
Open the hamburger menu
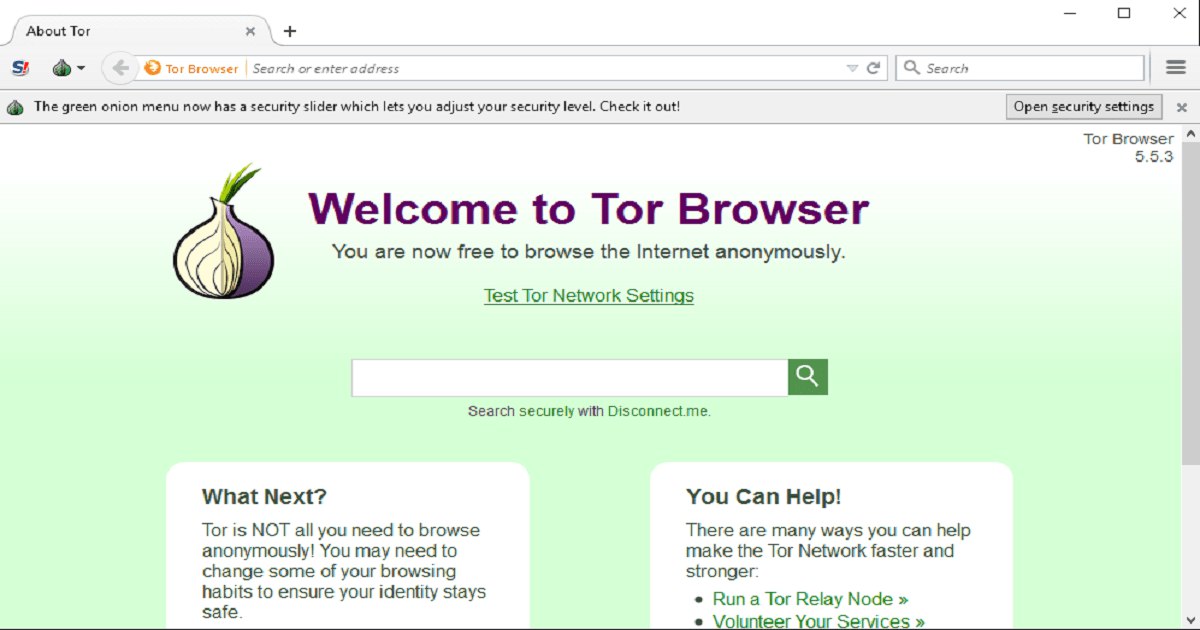pos(1176,68)
